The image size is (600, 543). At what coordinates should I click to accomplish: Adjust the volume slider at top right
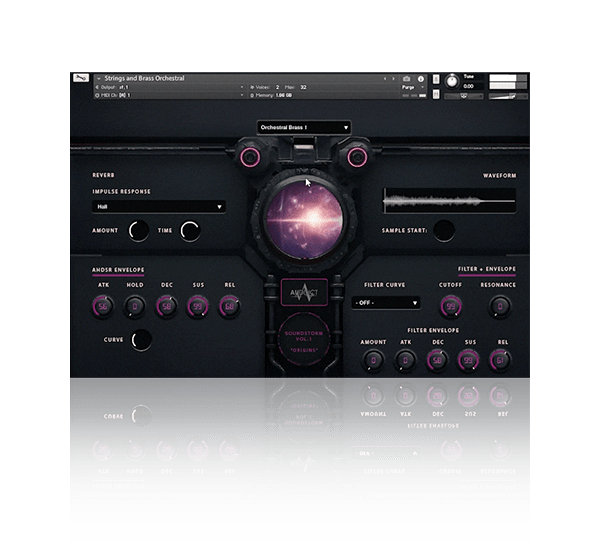pos(507,96)
